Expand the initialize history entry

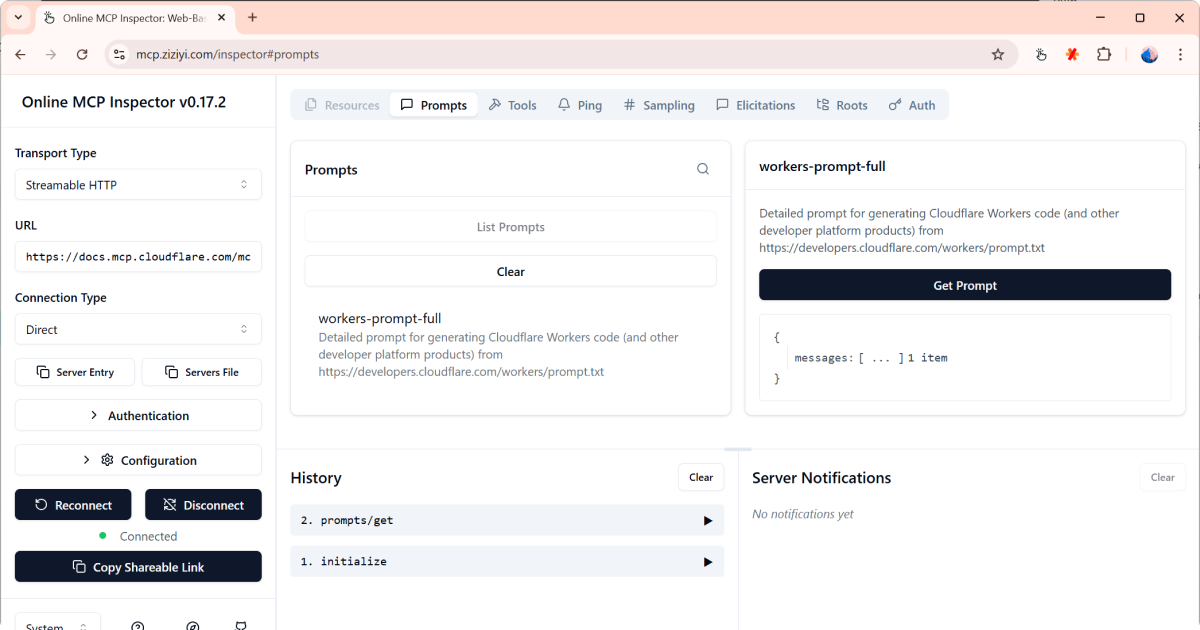tap(507, 562)
